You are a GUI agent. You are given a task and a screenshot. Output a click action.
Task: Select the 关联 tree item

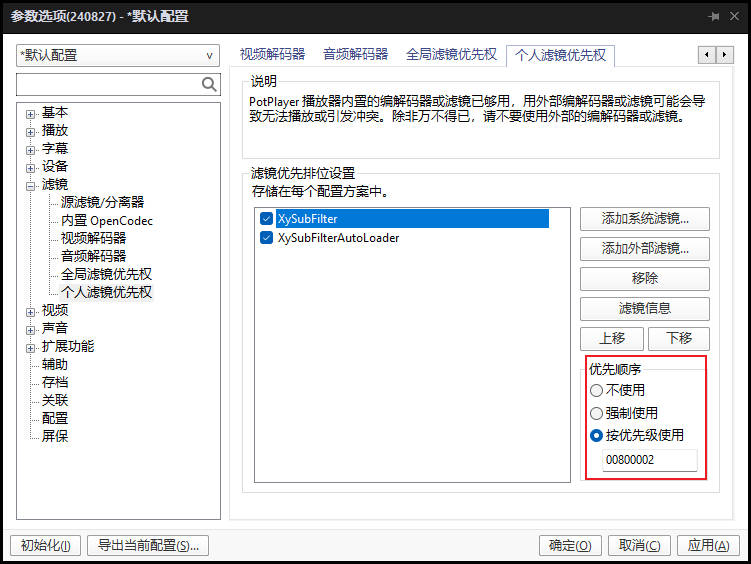55,400
